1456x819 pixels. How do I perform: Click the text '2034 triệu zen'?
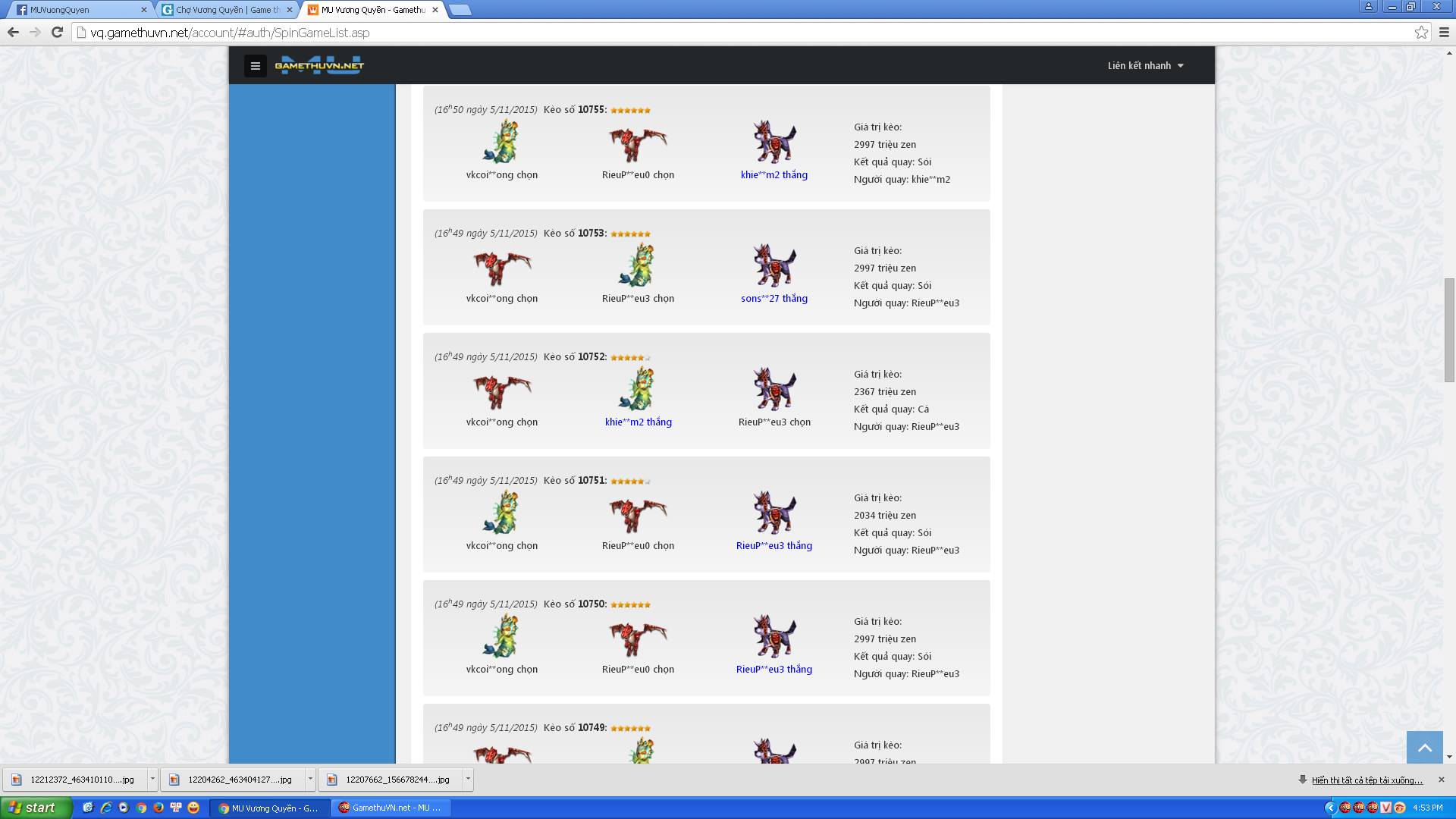click(x=885, y=516)
